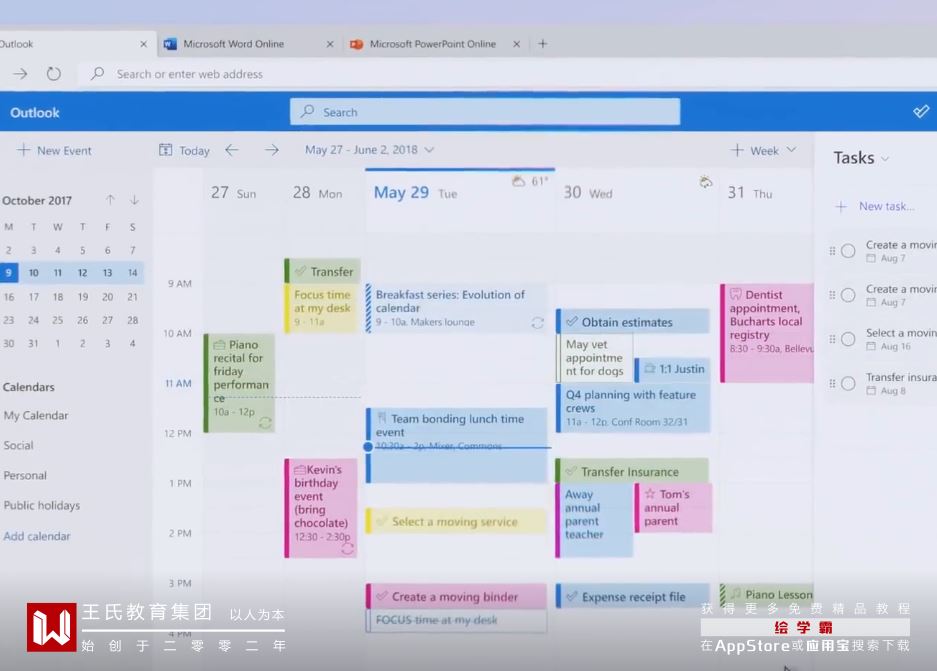The image size is (937, 671).
Task: Click the Outlook Search field
Action: pyautogui.click(x=485, y=112)
